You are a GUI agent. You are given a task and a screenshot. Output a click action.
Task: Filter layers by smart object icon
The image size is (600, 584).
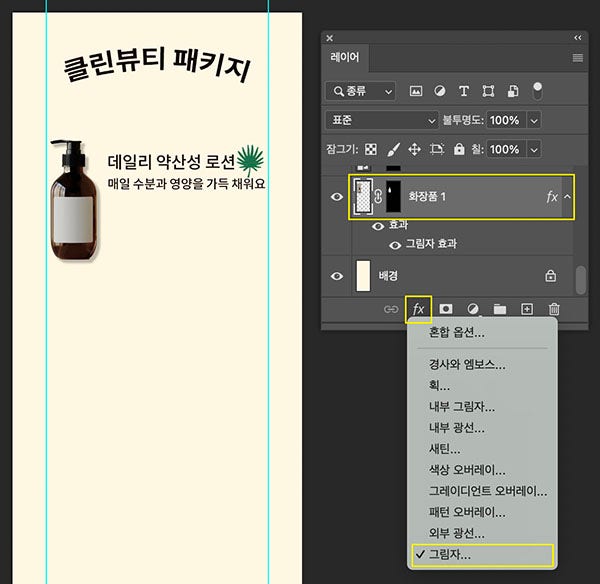(512, 91)
